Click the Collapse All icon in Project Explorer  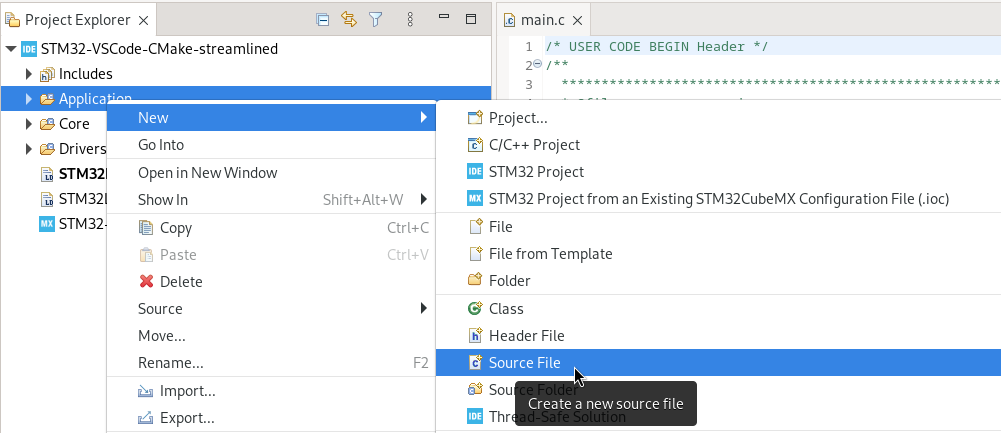point(323,19)
